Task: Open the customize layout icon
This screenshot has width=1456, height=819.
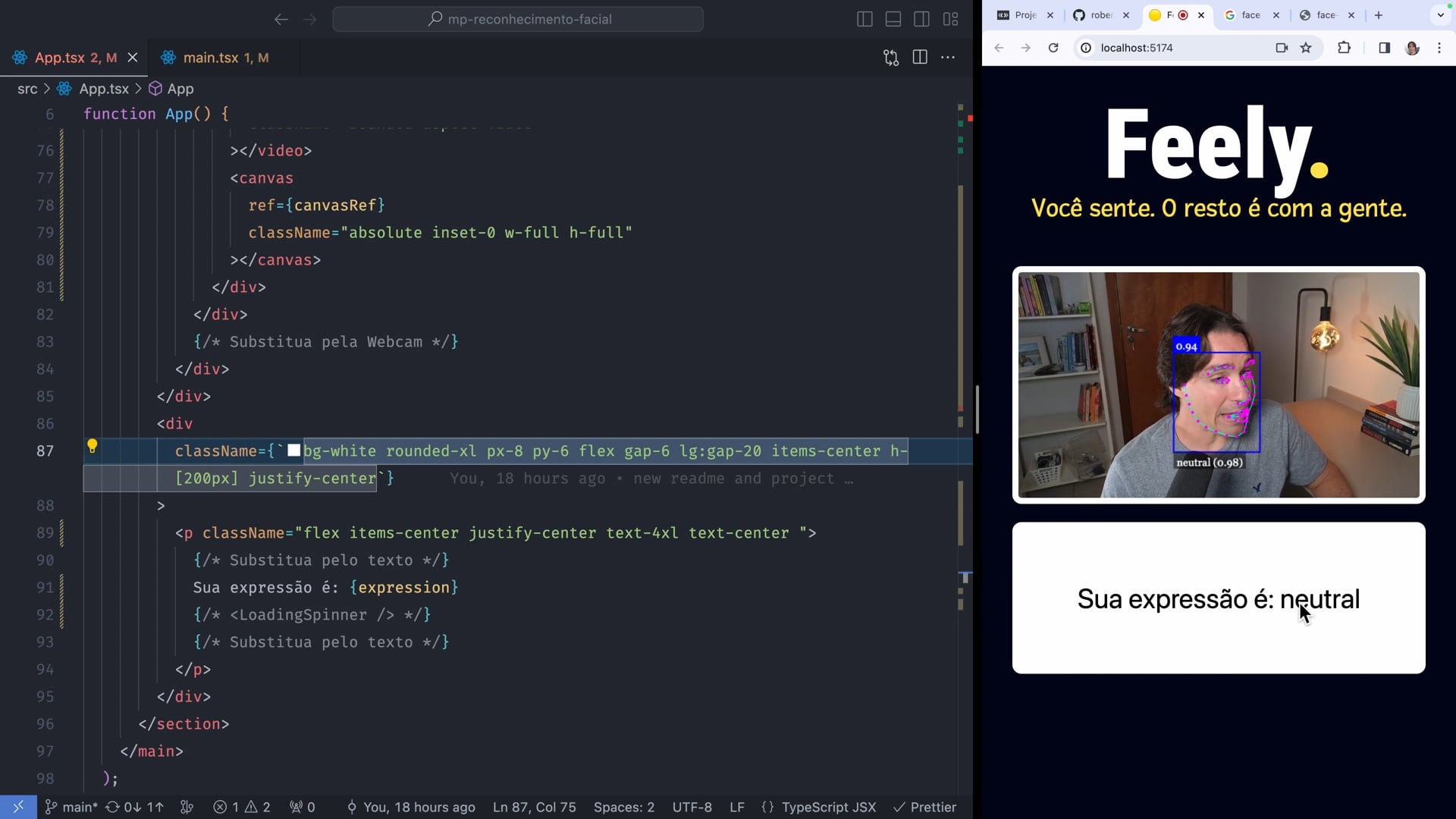Action: tap(950, 20)
